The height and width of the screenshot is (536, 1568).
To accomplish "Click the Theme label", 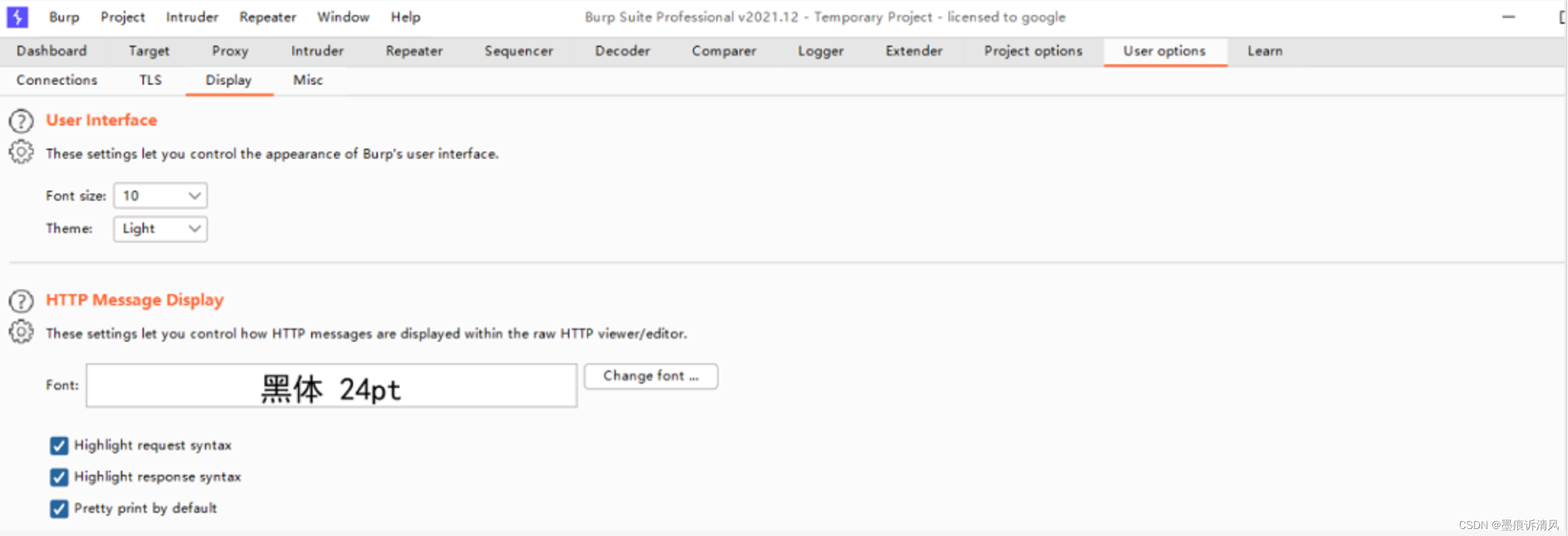I will pos(69,229).
